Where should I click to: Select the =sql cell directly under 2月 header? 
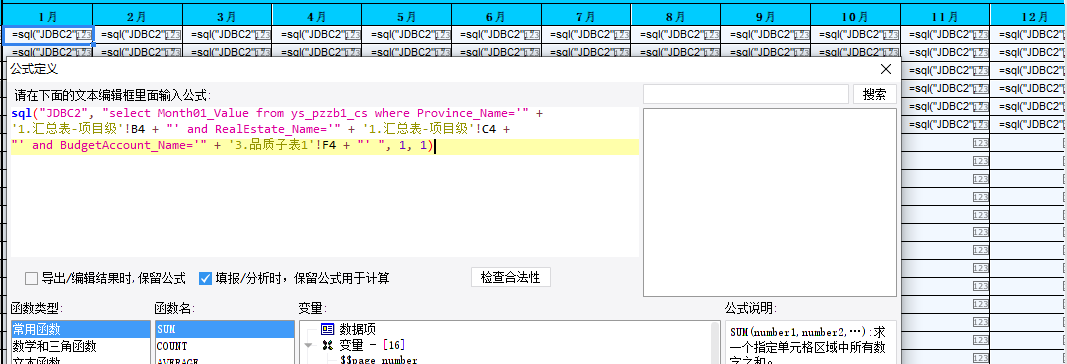tap(137, 35)
